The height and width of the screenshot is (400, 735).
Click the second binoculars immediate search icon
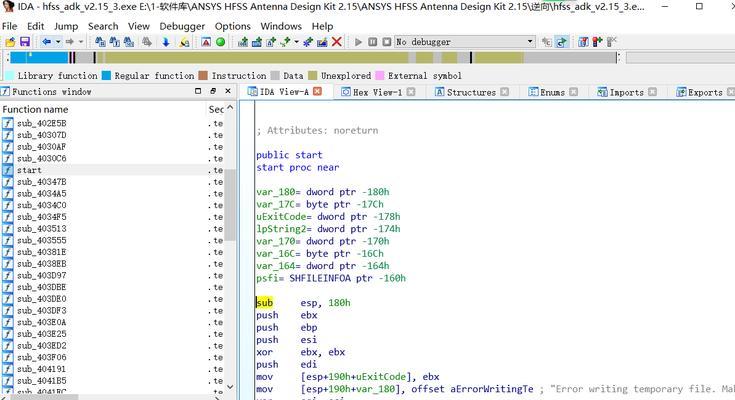(114, 42)
